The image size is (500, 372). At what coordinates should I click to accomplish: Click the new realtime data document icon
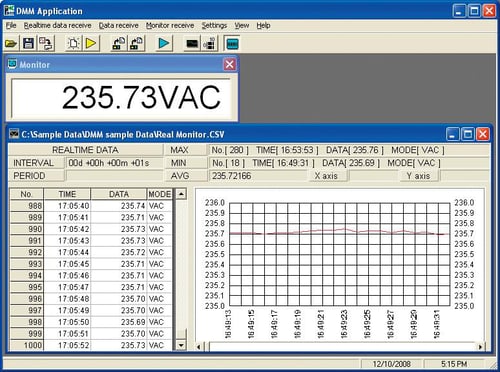tap(73, 43)
